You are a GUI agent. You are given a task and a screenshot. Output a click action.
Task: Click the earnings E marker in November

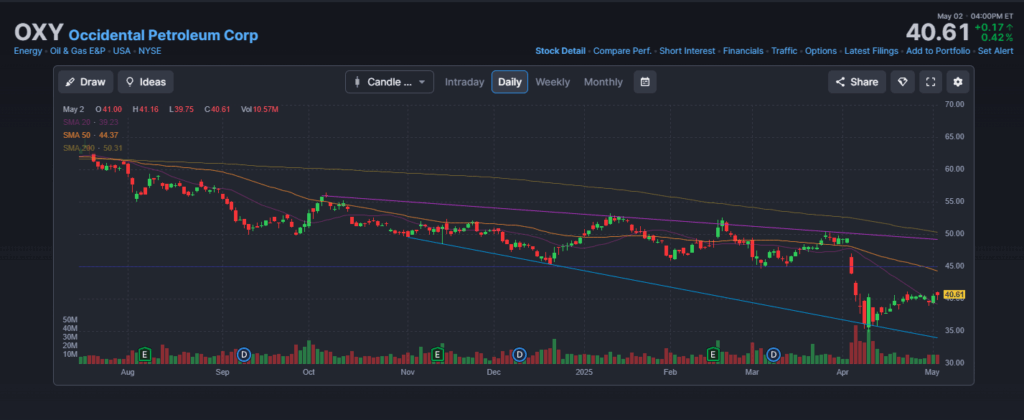tap(438, 355)
